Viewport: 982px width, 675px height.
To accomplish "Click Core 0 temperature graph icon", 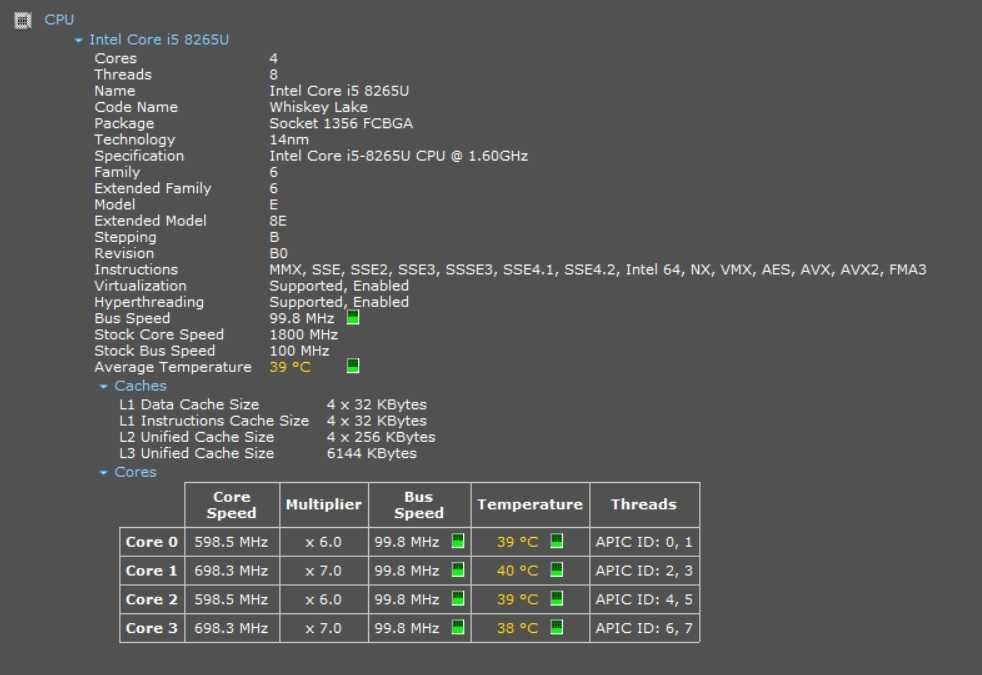I will click(556, 541).
